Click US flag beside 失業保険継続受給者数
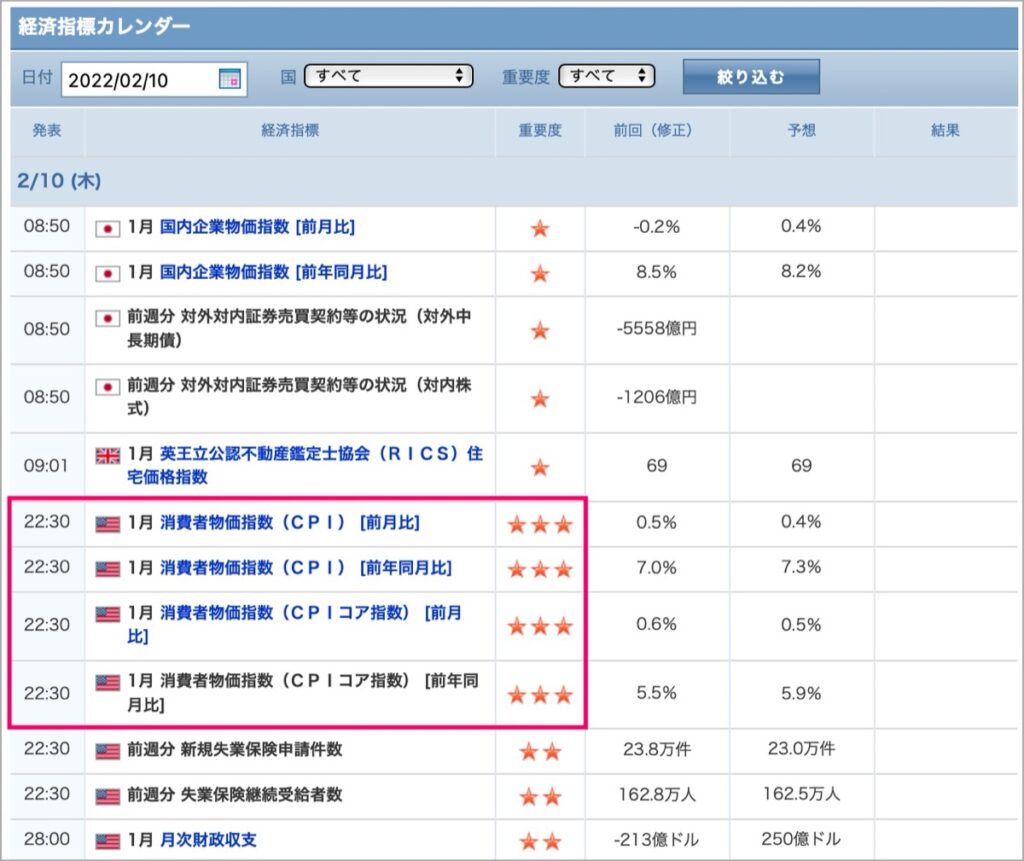The height and width of the screenshot is (861, 1024). click(108, 796)
